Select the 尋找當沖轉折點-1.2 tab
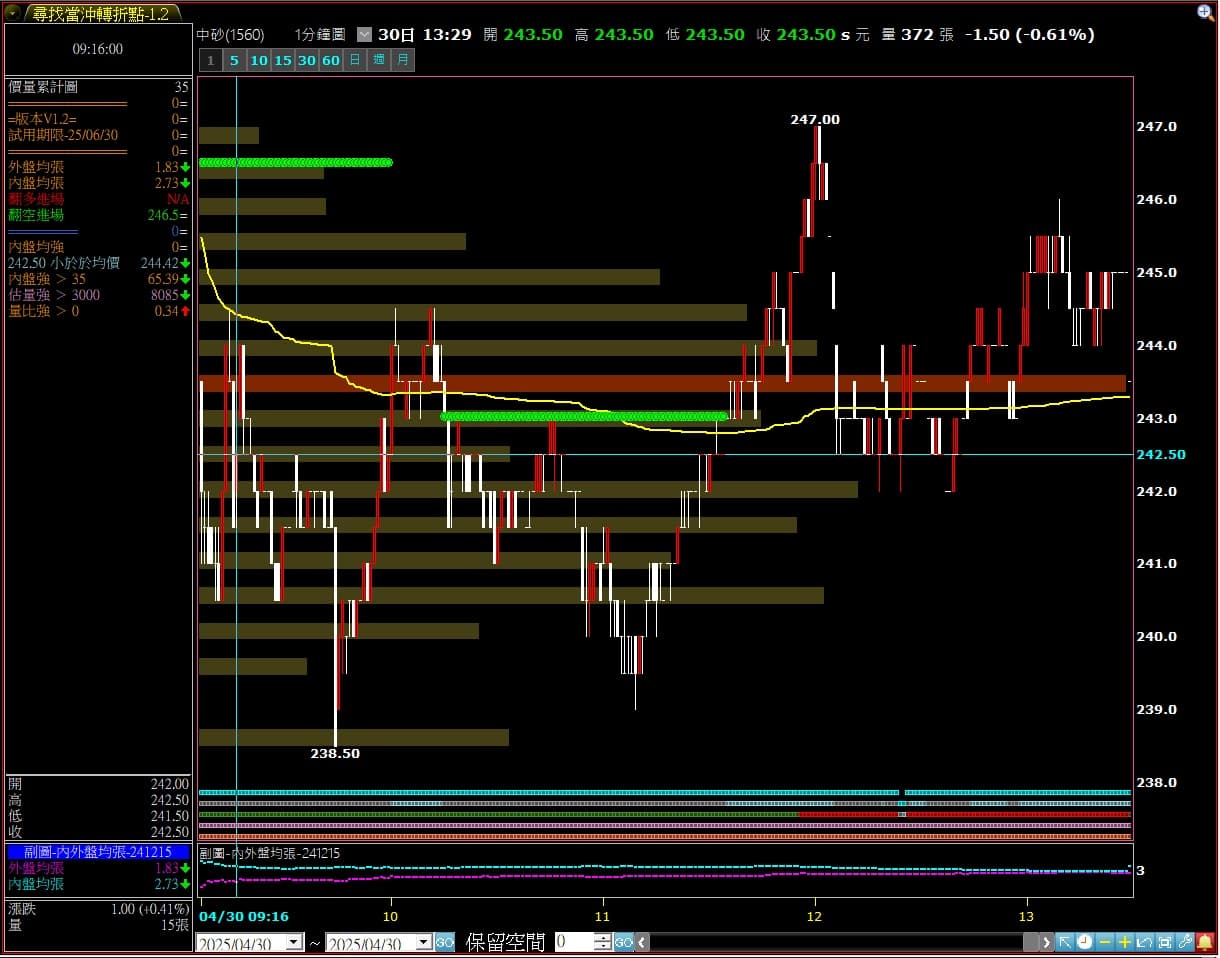Screen dimensions: 1220x958 (100, 13)
